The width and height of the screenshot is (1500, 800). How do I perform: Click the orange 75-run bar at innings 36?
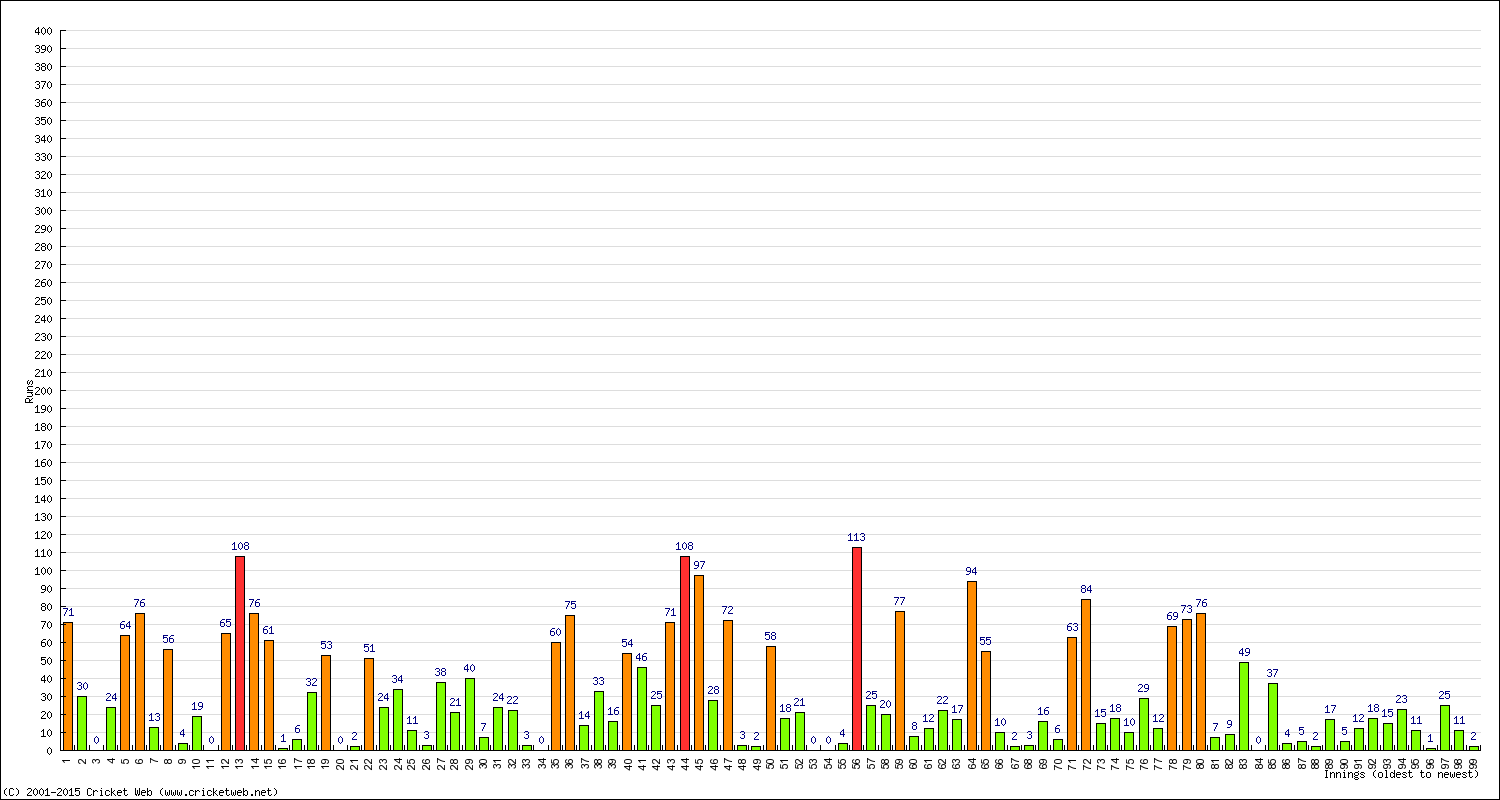pos(570,683)
